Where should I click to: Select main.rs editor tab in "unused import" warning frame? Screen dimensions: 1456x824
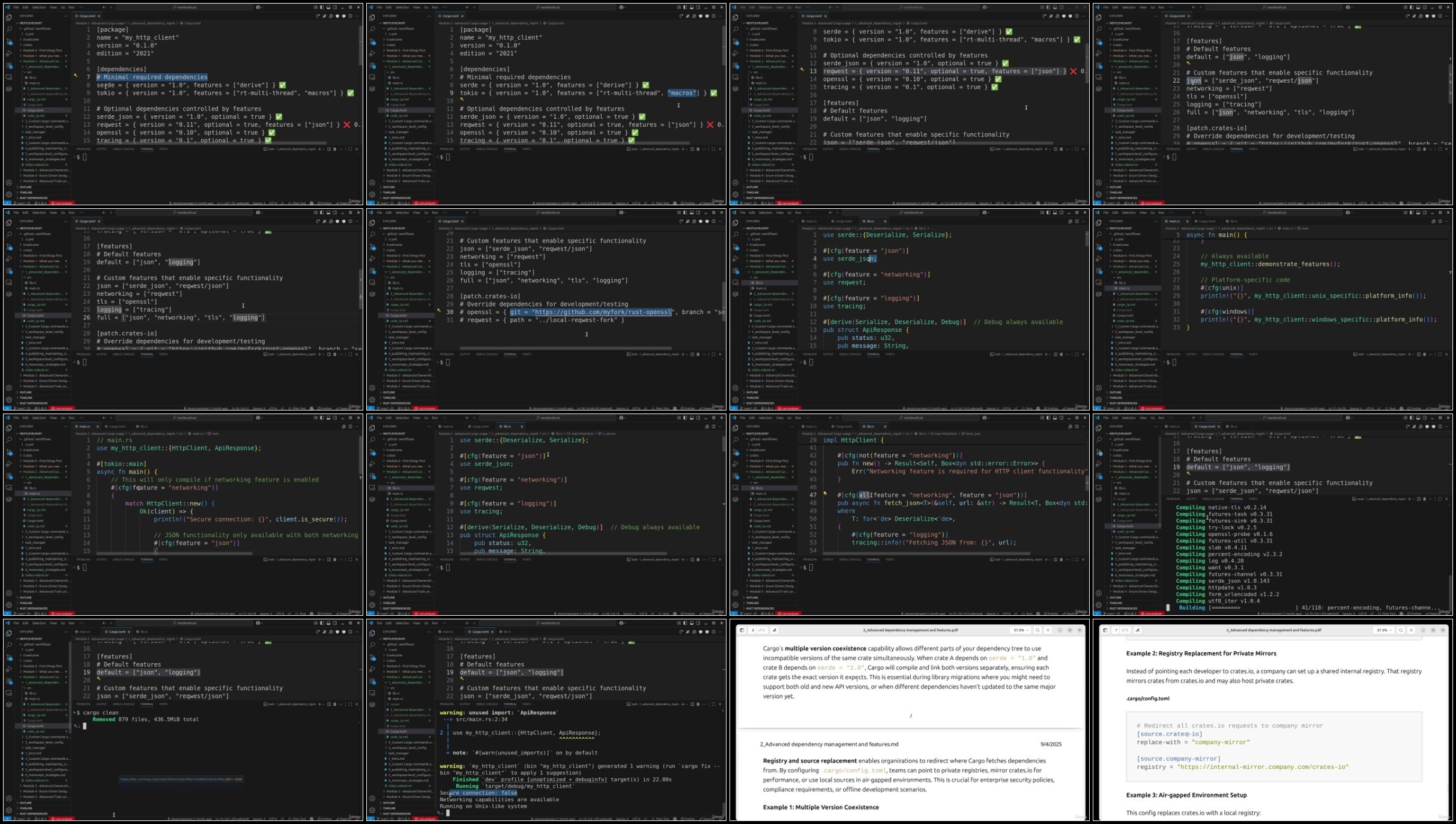pos(448,632)
